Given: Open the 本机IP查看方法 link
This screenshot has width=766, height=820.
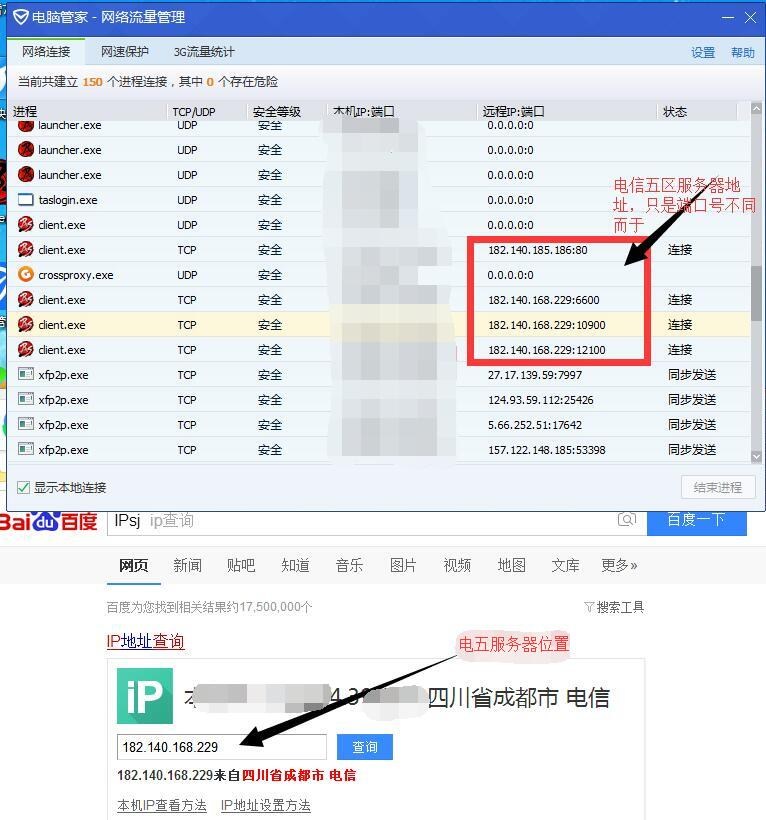Looking at the screenshot, I should coord(162,805).
